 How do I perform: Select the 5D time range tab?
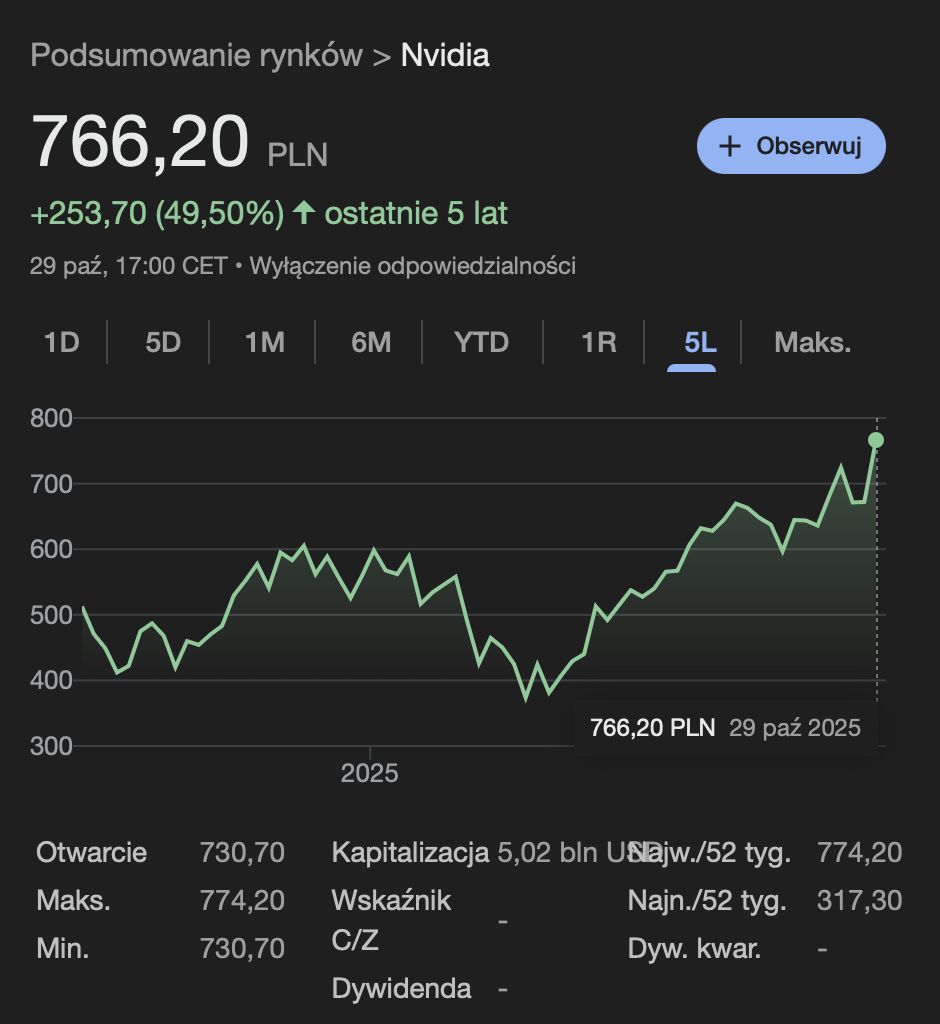163,343
